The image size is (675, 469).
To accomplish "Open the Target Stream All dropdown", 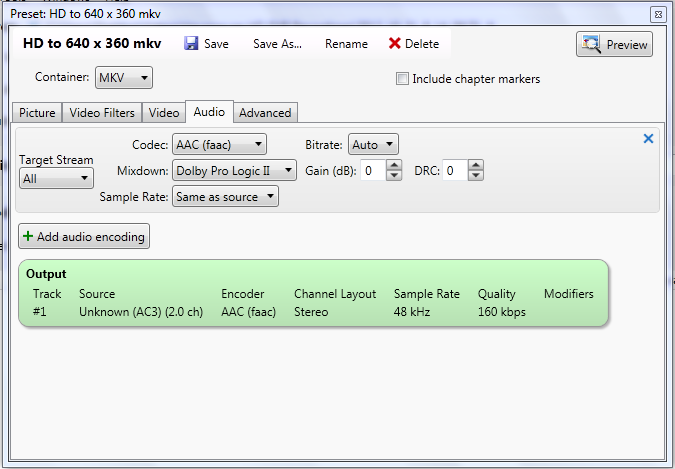I will pos(56,178).
